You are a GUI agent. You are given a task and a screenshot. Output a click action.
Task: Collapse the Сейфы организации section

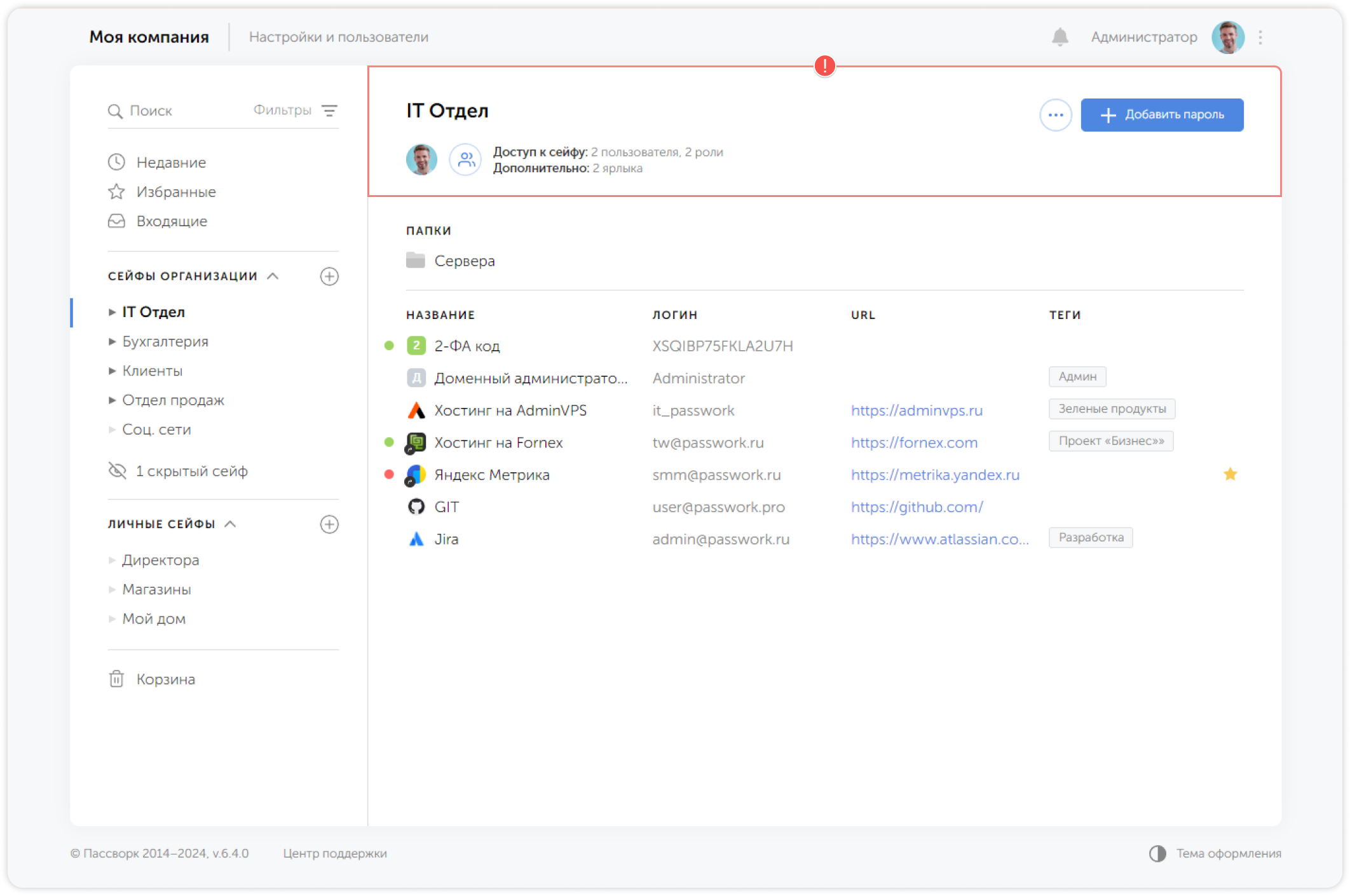click(x=273, y=276)
